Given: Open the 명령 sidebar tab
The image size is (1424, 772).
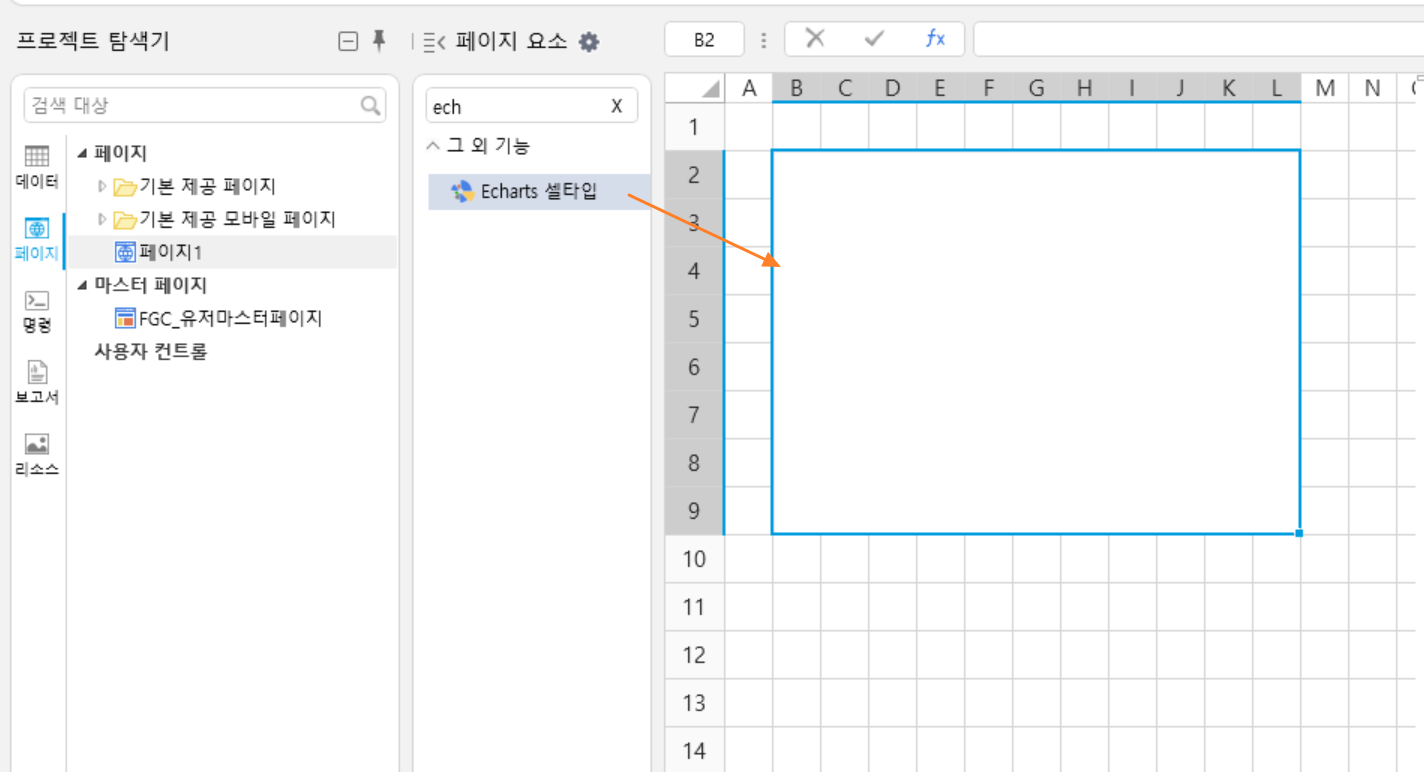Looking at the screenshot, I should (x=37, y=311).
